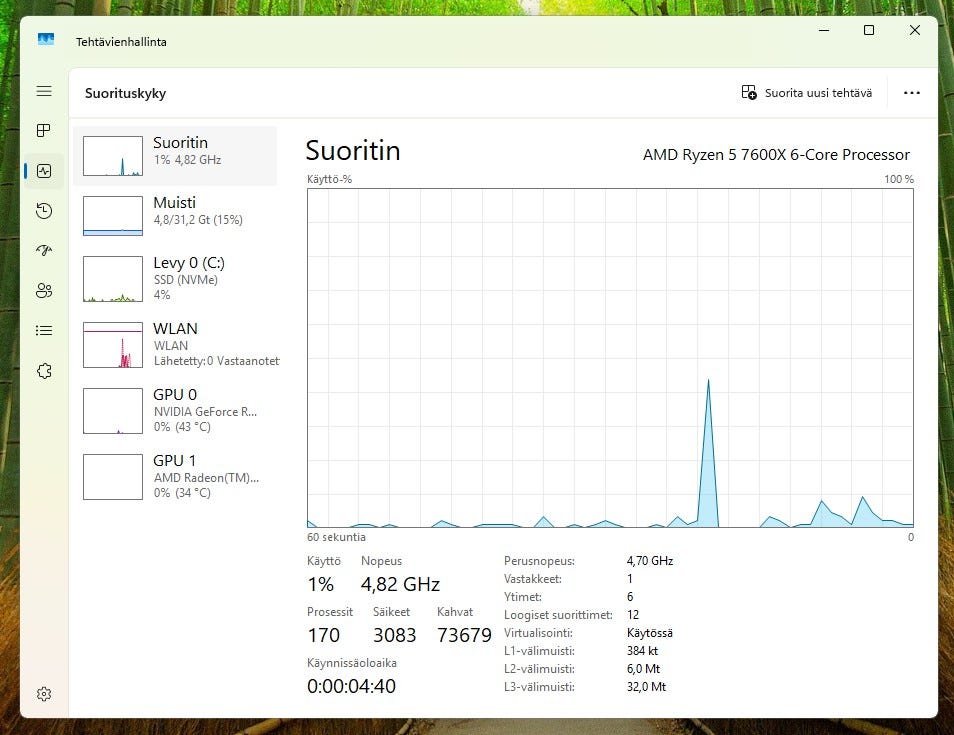Select Levy 0 (C:) resource
954x735 pixels.
point(175,278)
